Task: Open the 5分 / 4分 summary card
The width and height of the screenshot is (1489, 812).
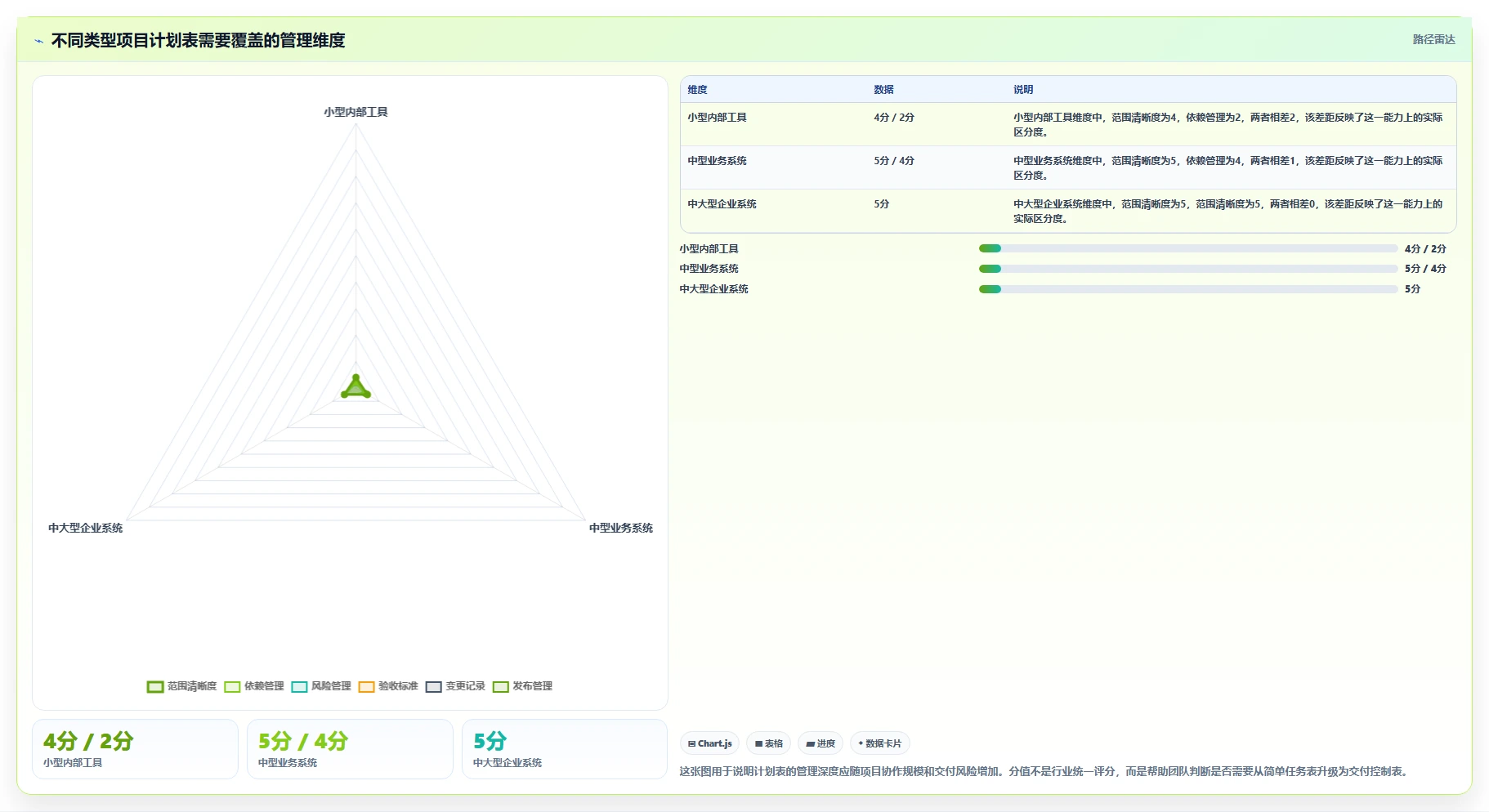Action: (350, 749)
